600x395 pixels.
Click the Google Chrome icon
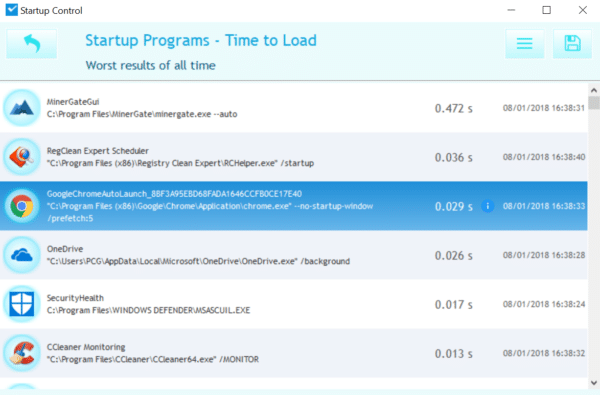22,206
